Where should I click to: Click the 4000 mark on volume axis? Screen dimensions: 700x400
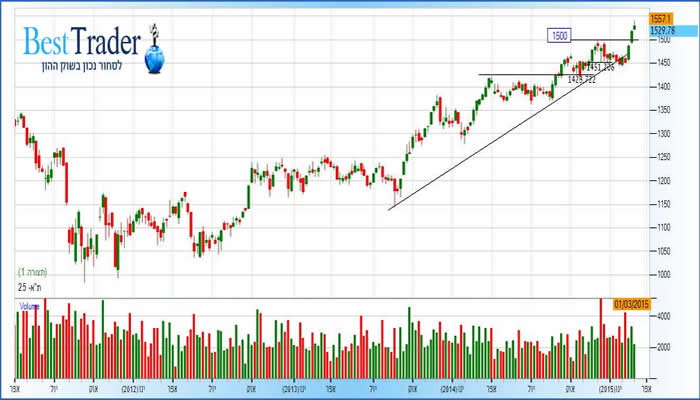pos(662,316)
